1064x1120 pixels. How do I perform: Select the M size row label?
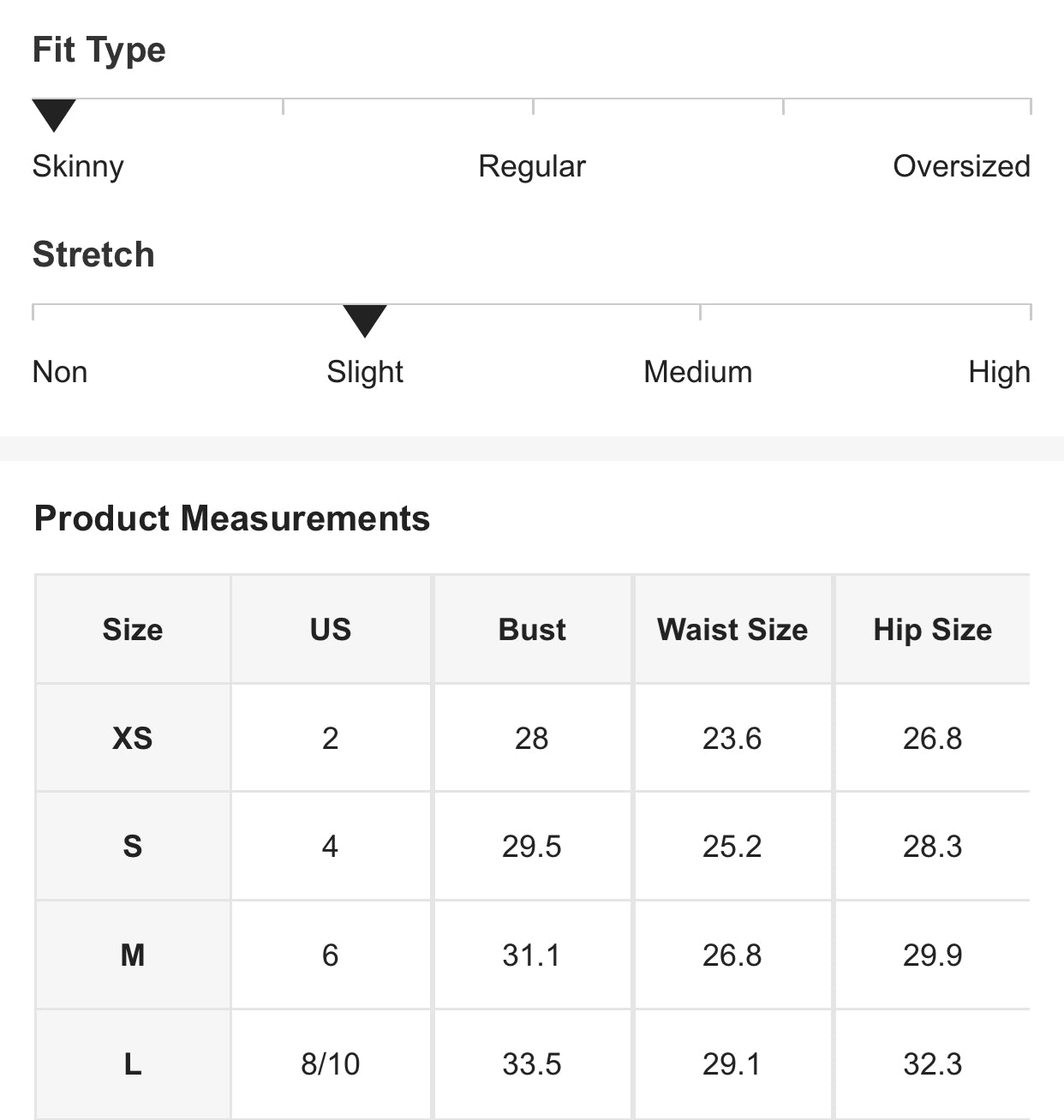pyautogui.click(x=133, y=955)
